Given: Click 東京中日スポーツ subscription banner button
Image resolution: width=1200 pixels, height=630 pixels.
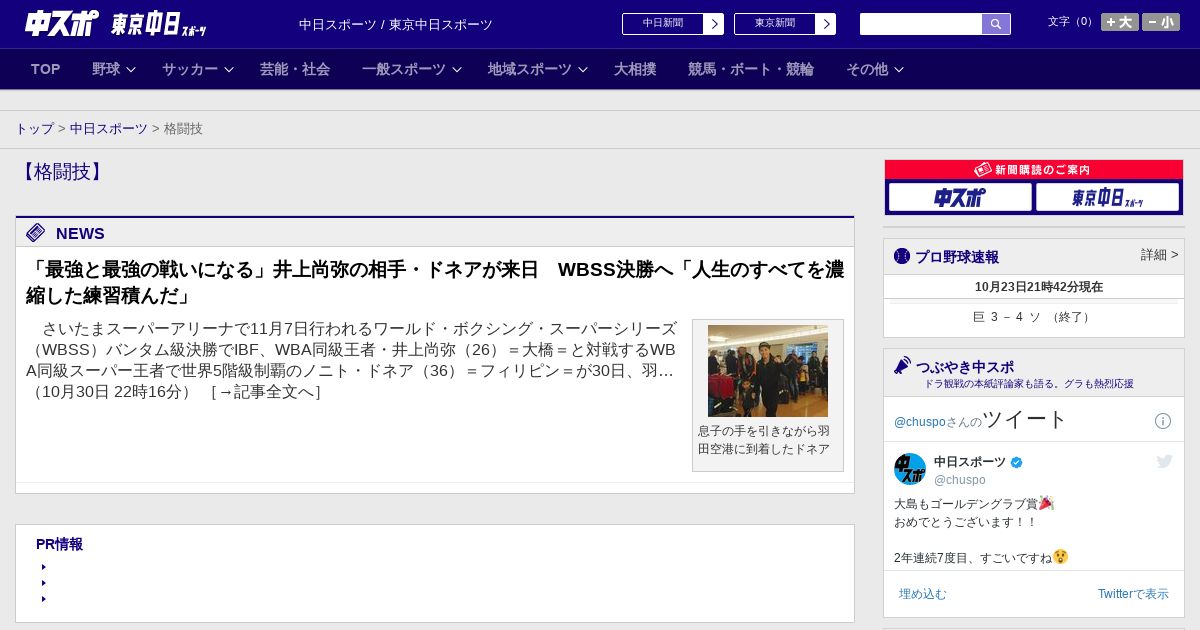Looking at the screenshot, I should (x=1107, y=197).
